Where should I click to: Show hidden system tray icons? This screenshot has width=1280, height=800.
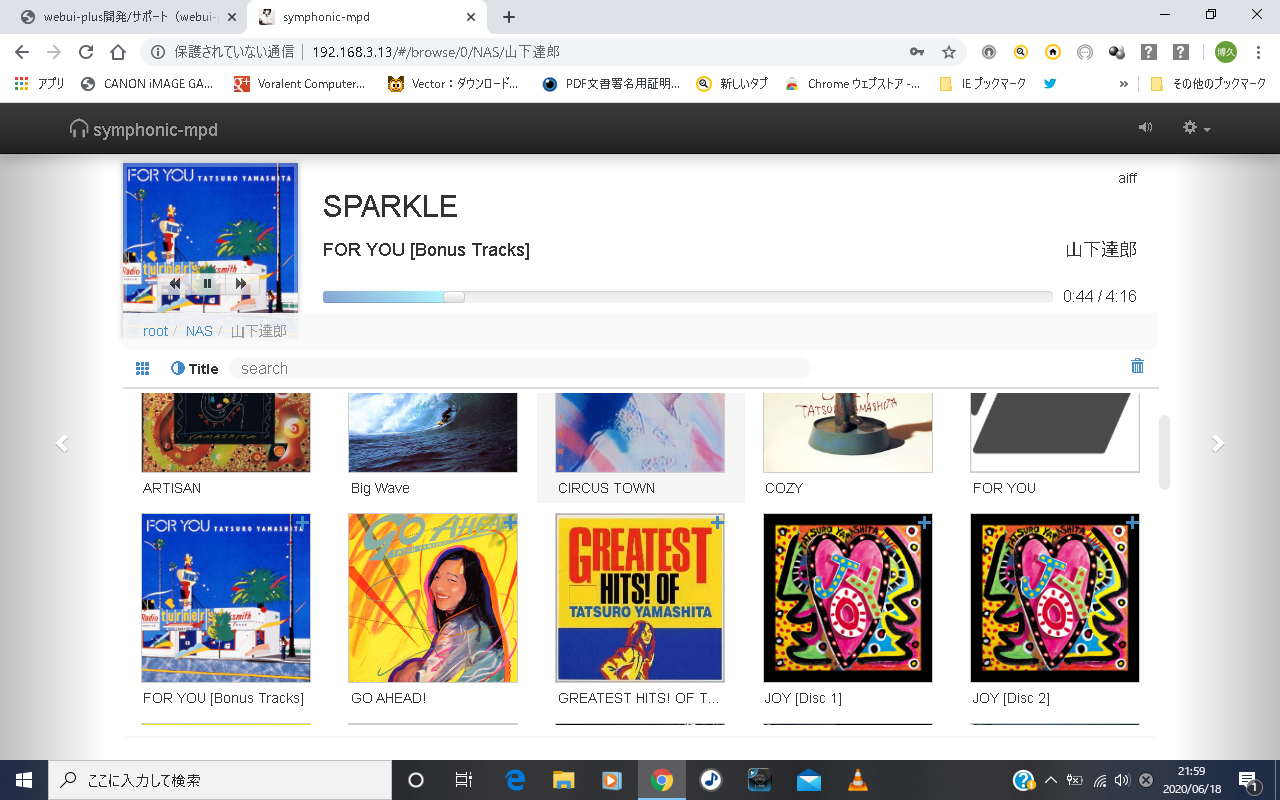[1051, 780]
